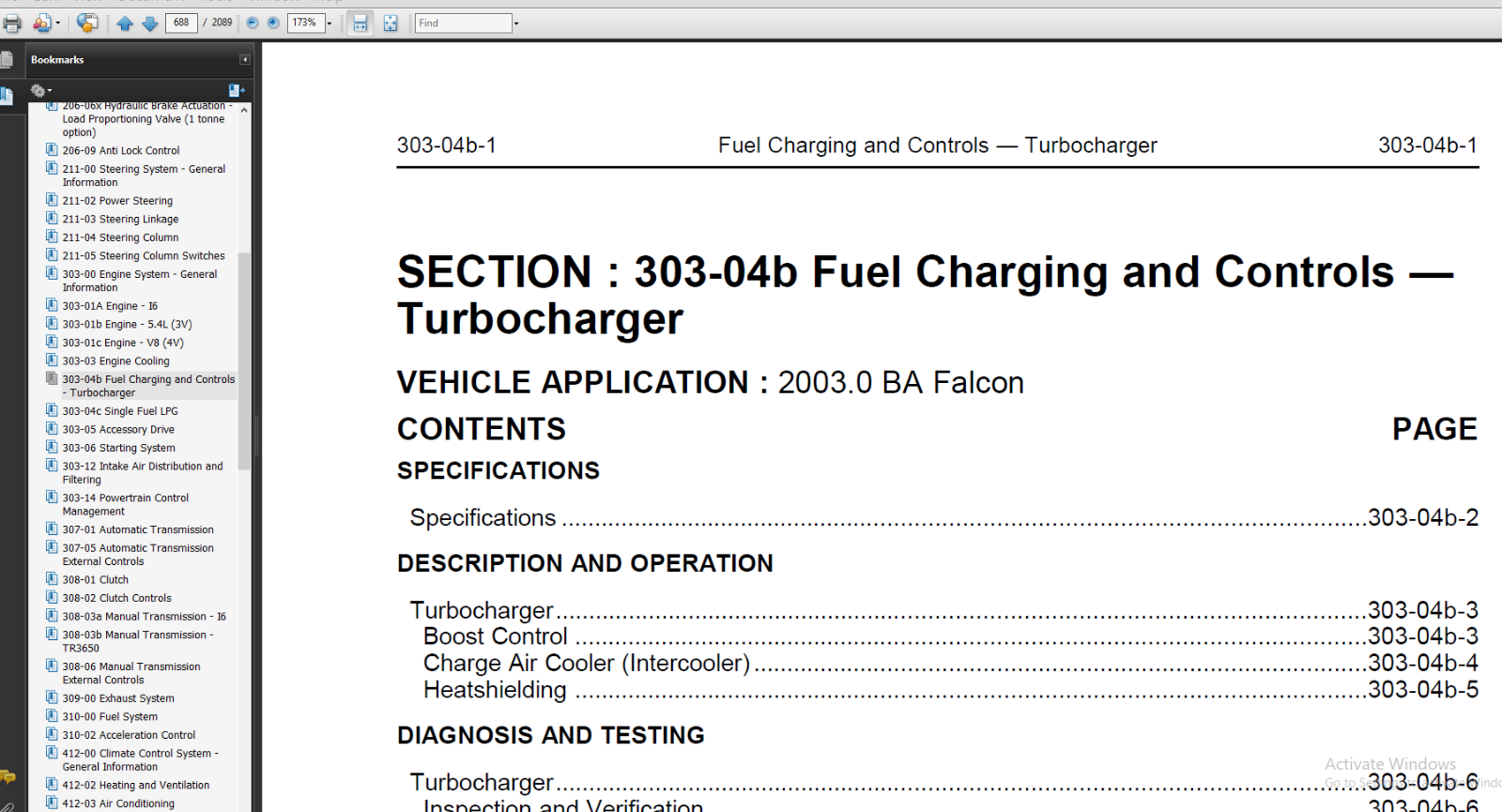The width and height of the screenshot is (1502, 812).
Task: Select the fit one full page icon
Action: [391, 23]
